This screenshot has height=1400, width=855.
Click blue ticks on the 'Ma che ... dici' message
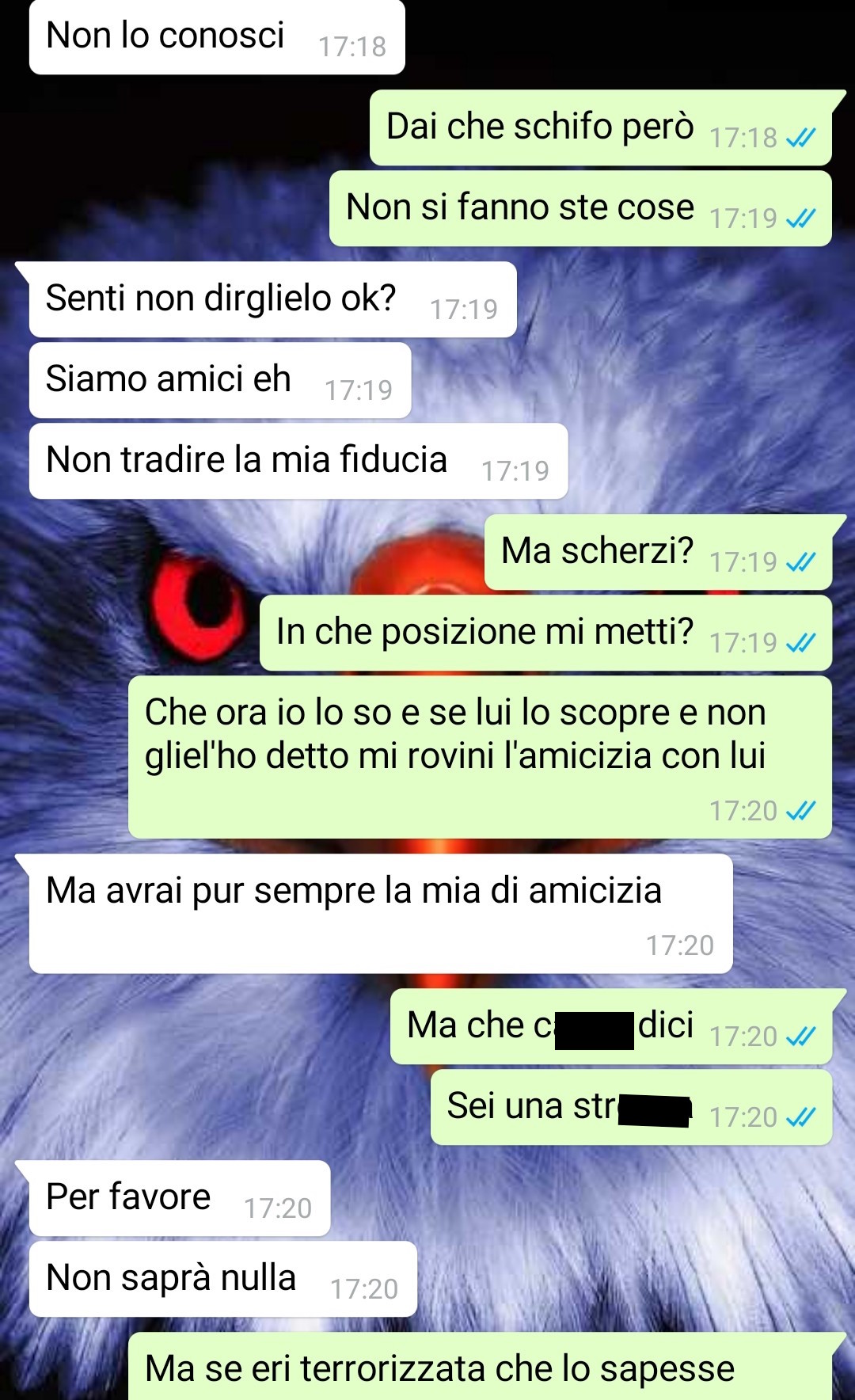[801, 1037]
